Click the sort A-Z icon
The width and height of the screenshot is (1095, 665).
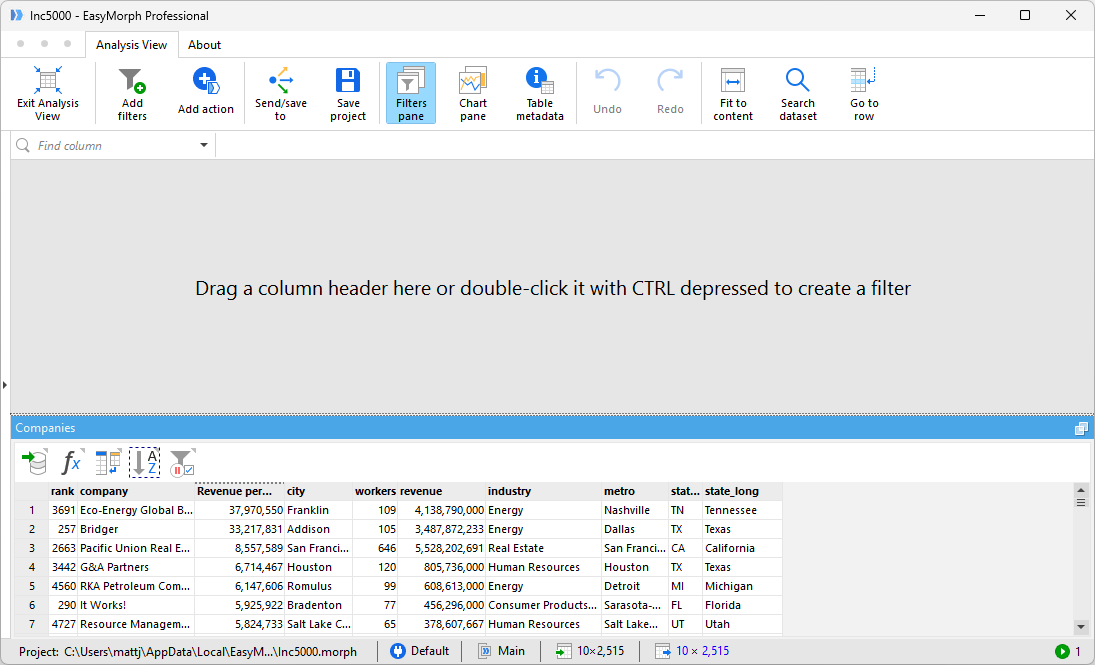pos(145,462)
